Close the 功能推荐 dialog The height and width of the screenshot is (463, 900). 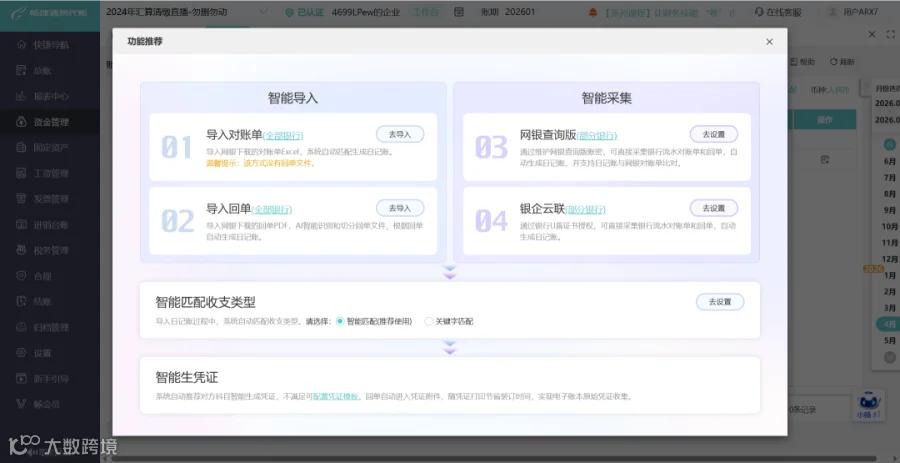(x=769, y=41)
